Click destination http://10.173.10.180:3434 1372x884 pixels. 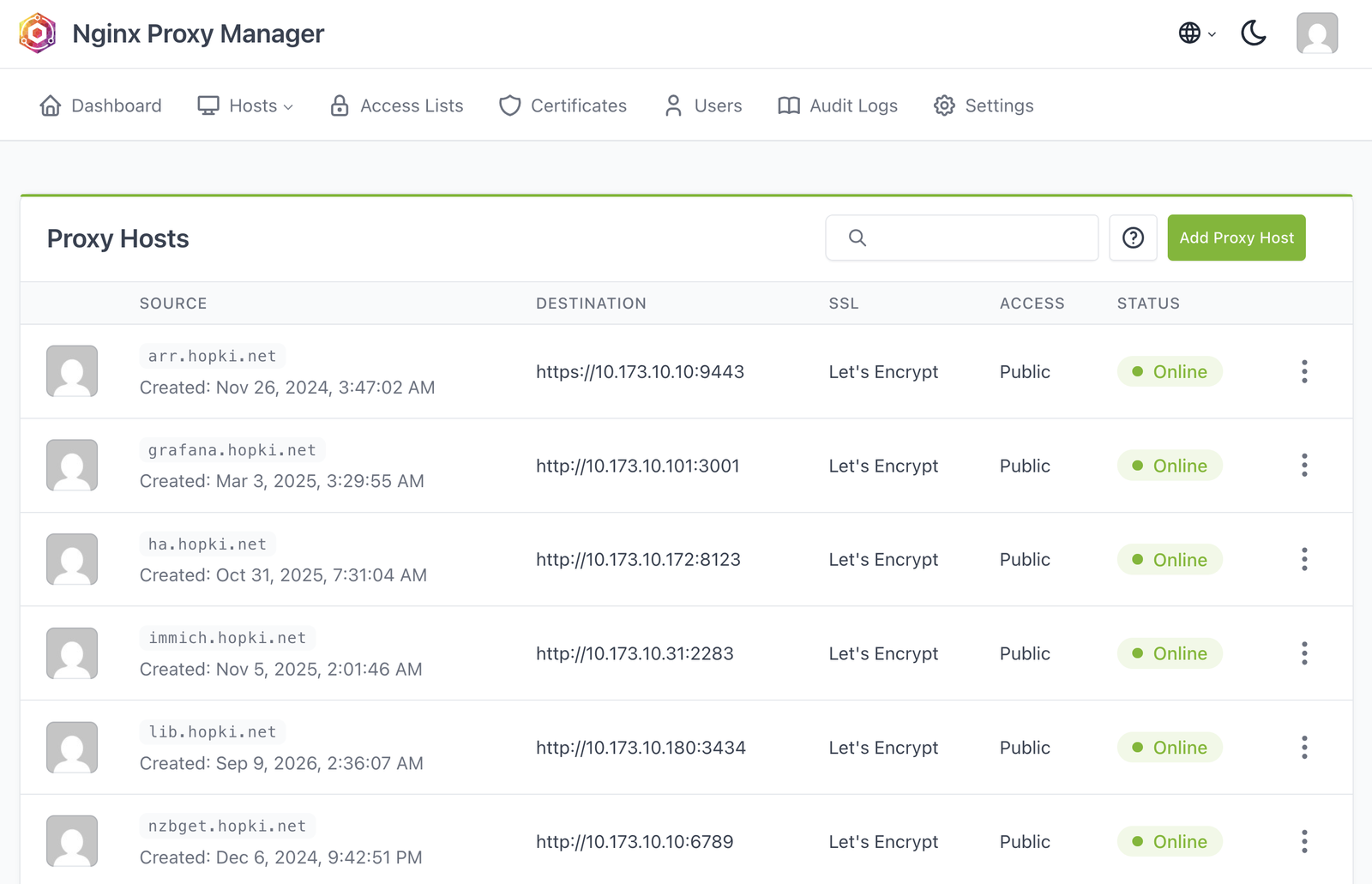click(641, 748)
